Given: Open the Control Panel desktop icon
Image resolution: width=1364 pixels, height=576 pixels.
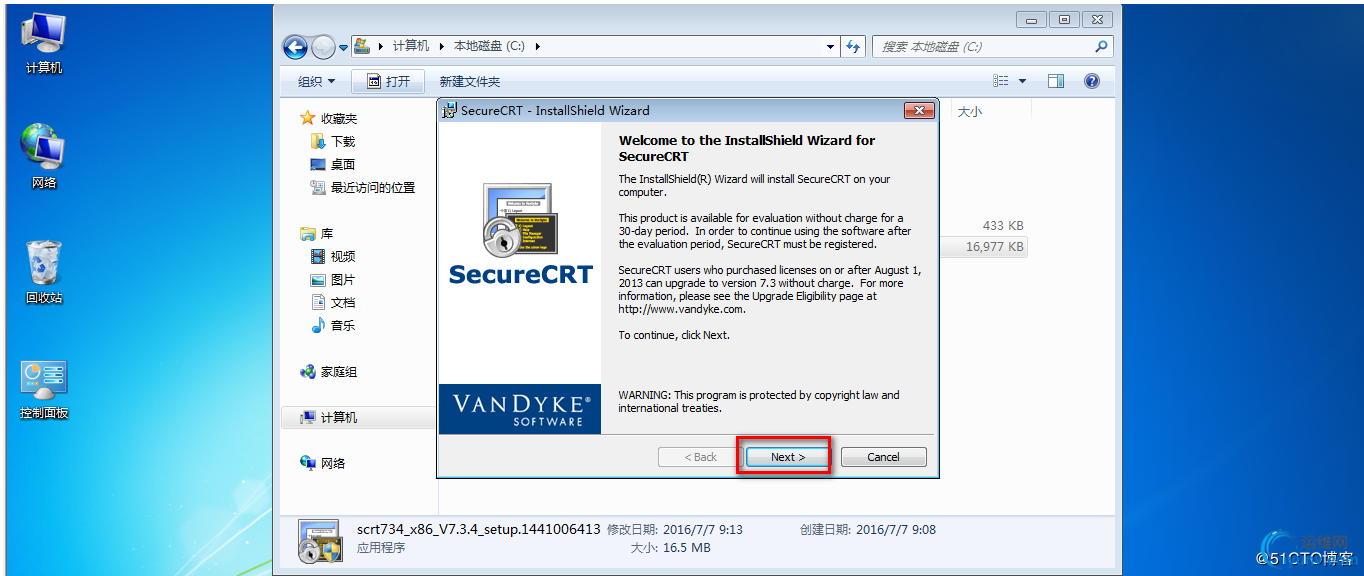Looking at the screenshot, I should tap(43, 389).
